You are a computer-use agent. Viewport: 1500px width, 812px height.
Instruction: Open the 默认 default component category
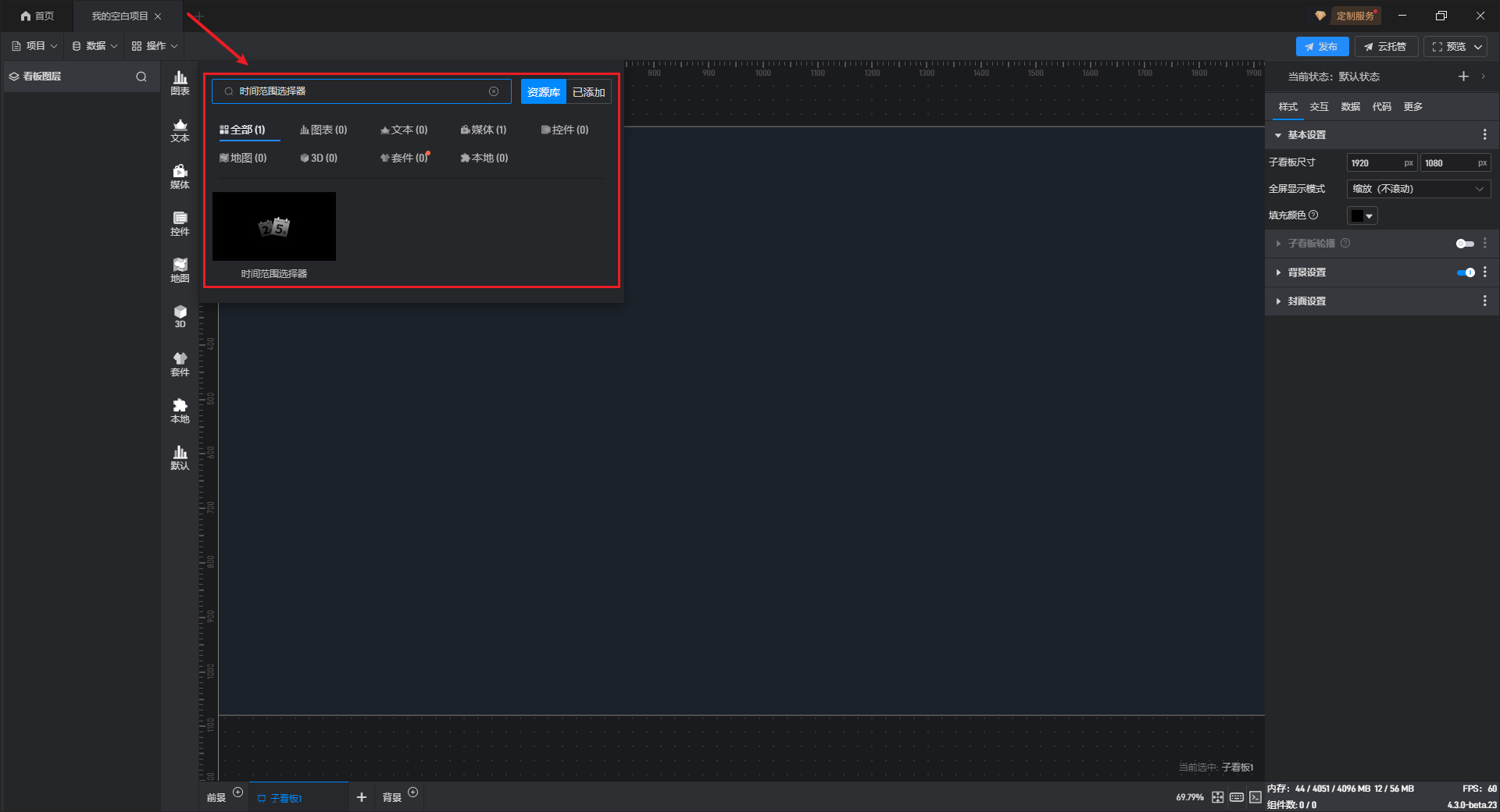180,458
